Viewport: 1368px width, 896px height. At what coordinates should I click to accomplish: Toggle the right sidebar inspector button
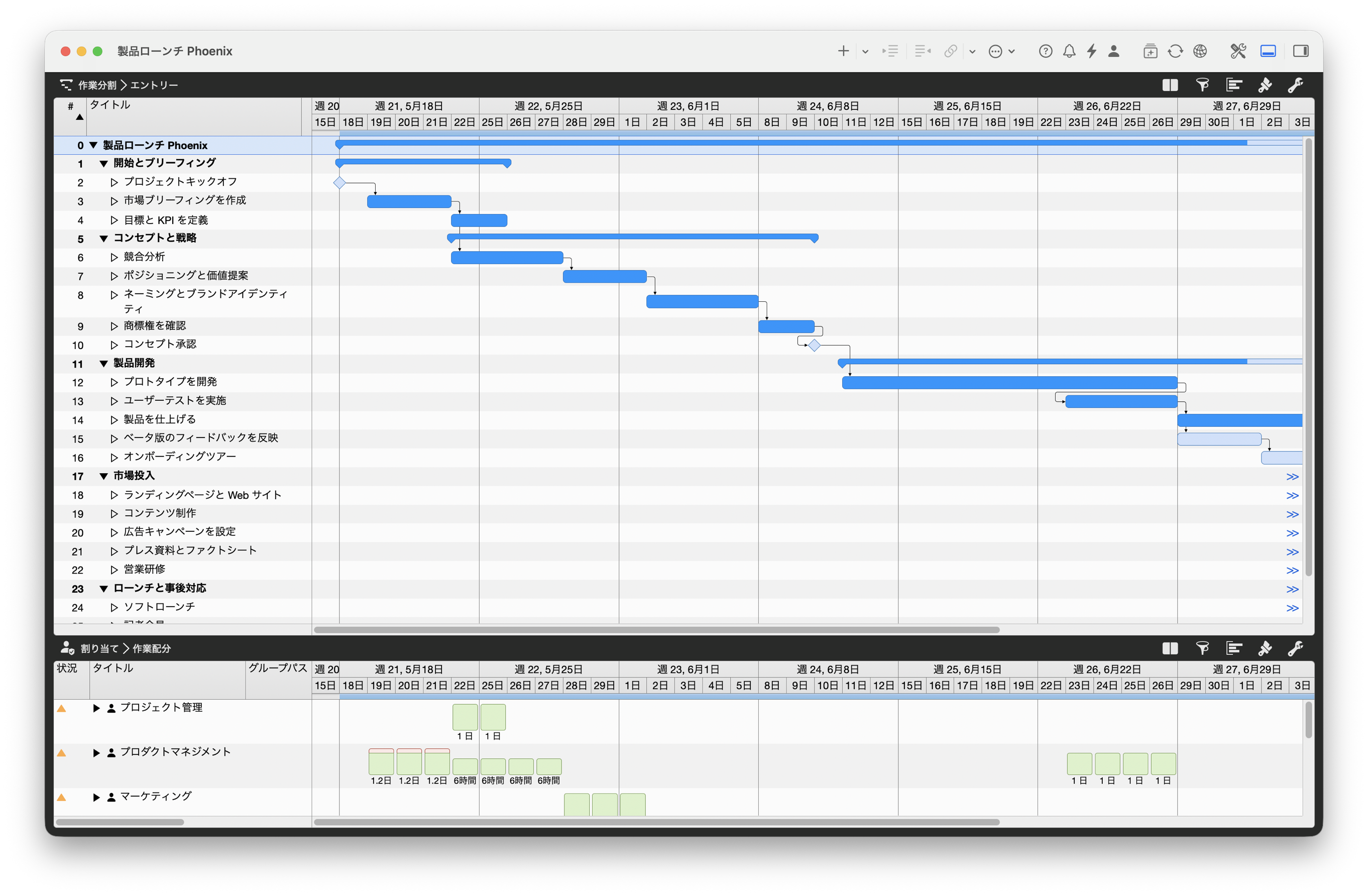[x=1301, y=51]
